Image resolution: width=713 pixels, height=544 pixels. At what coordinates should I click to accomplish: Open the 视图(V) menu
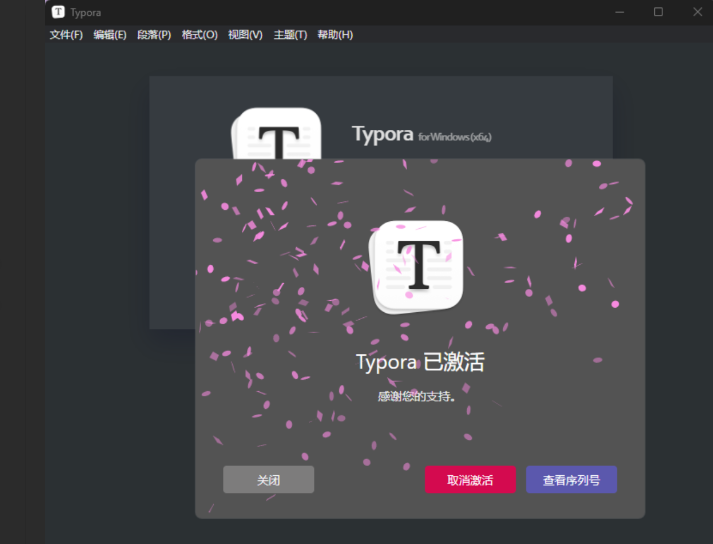(x=246, y=35)
